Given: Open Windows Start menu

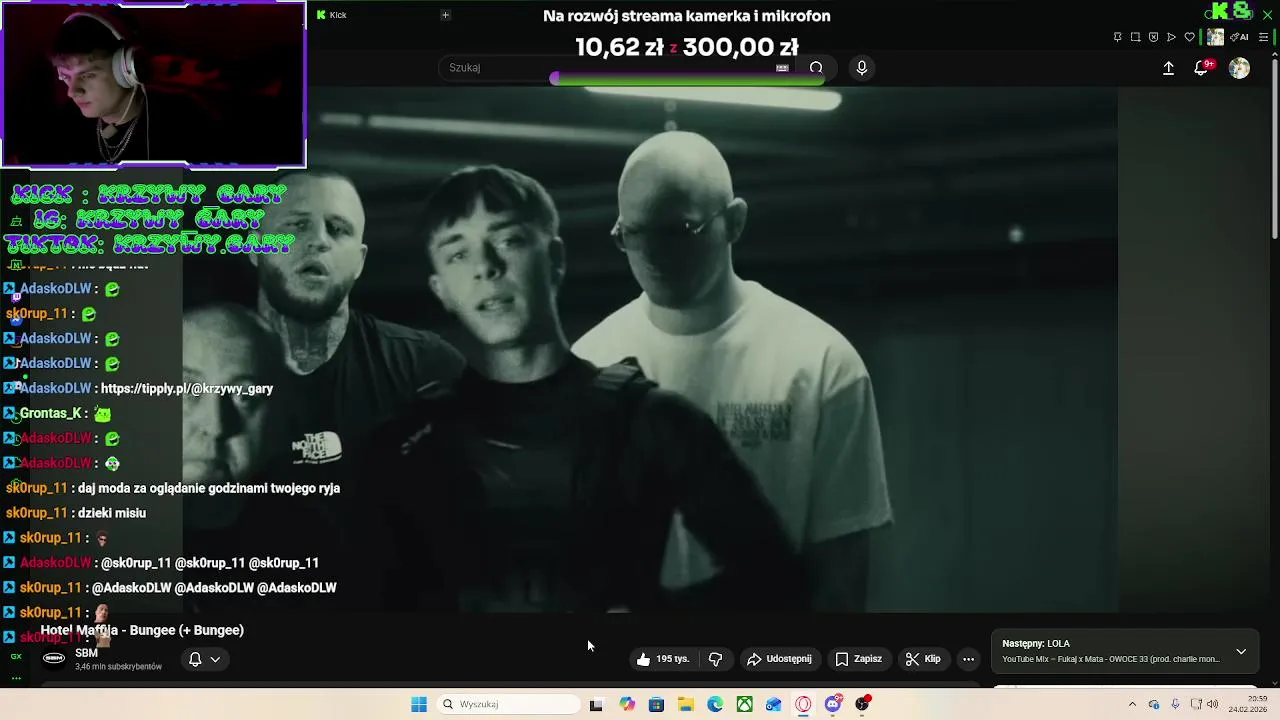Looking at the screenshot, I should pyautogui.click(x=419, y=704).
